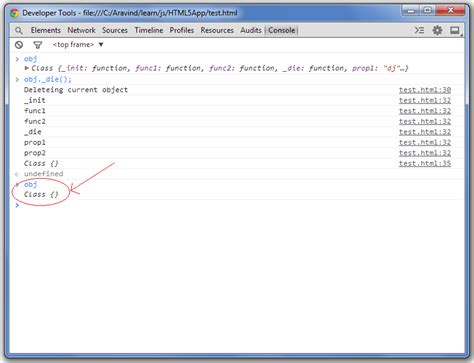Close the Developer Tools window
This screenshot has width=474, height=363.
(450, 11)
